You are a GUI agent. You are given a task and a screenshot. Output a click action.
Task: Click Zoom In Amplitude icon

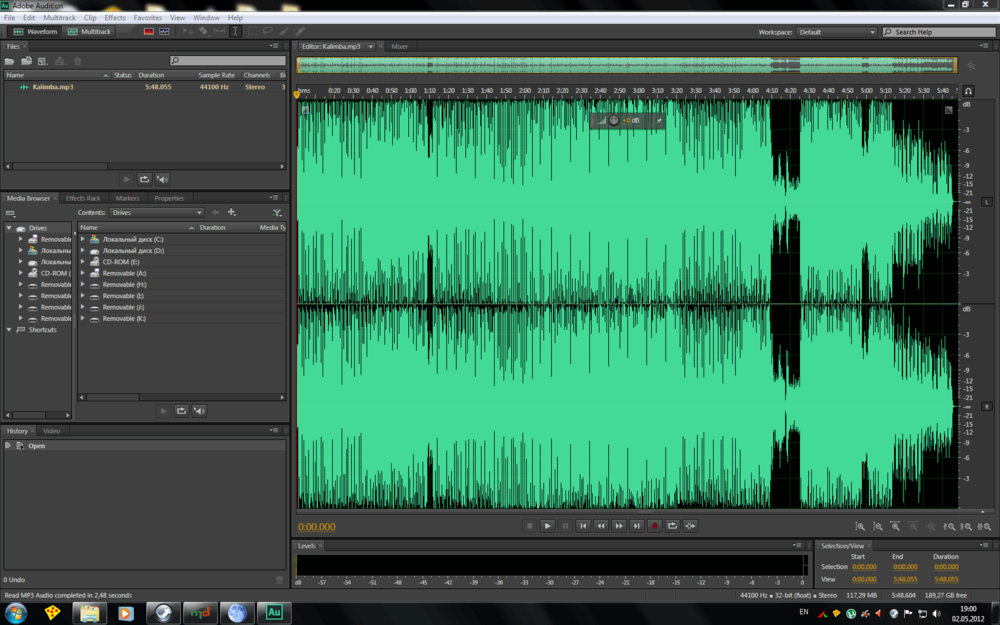coord(859,526)
